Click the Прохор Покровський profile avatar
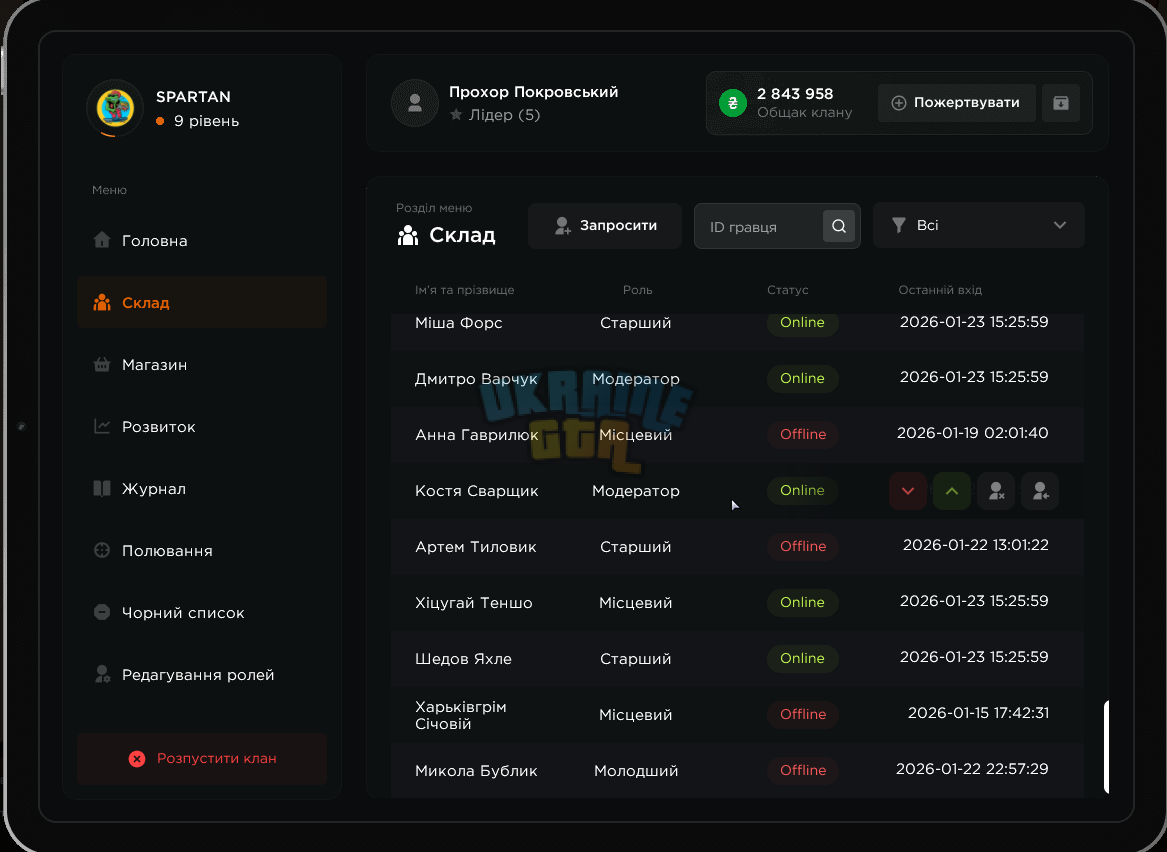1167x852 pixels. [x=415, y=103]
